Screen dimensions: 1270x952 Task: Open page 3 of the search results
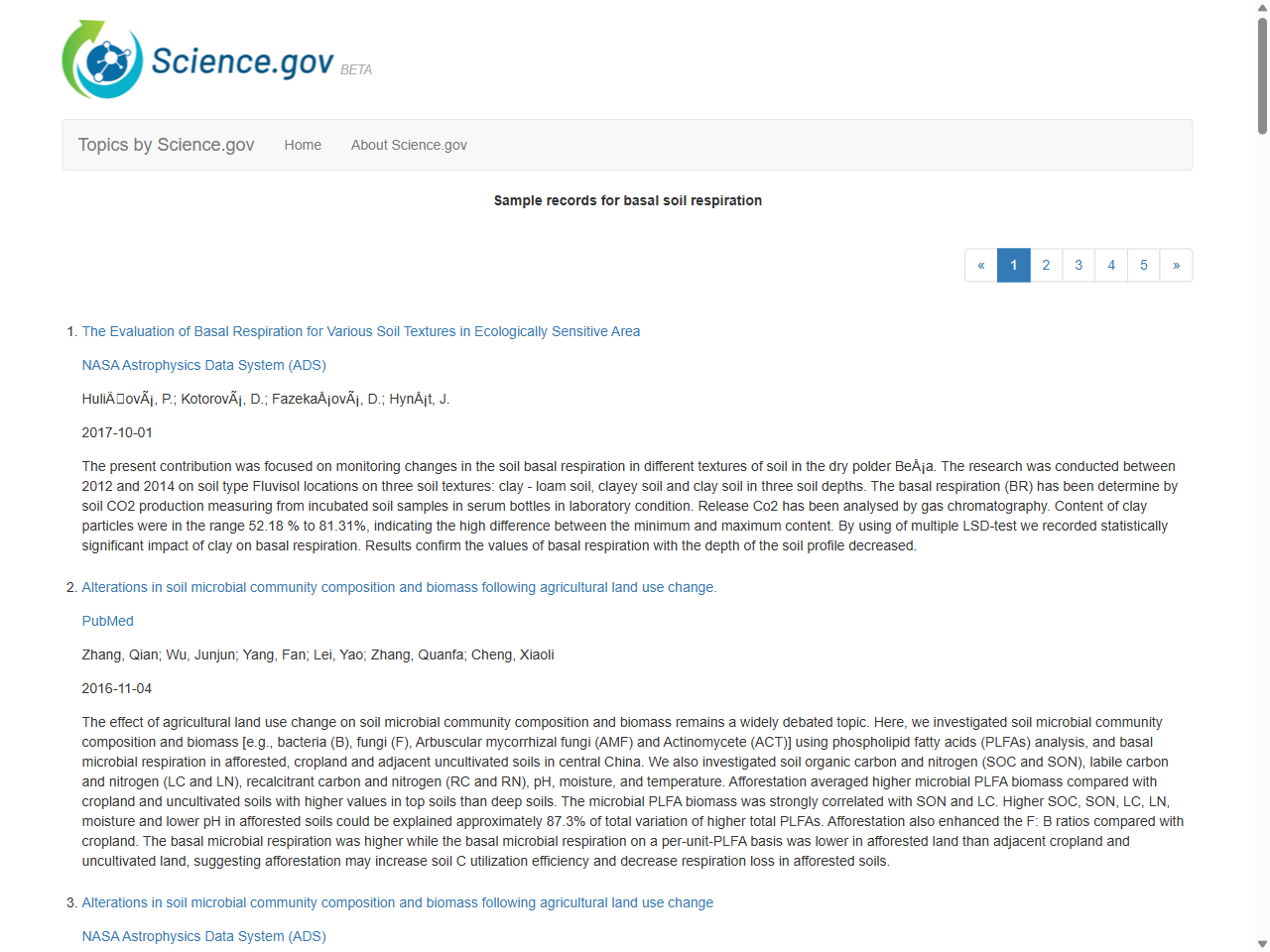coord(1079,265)
